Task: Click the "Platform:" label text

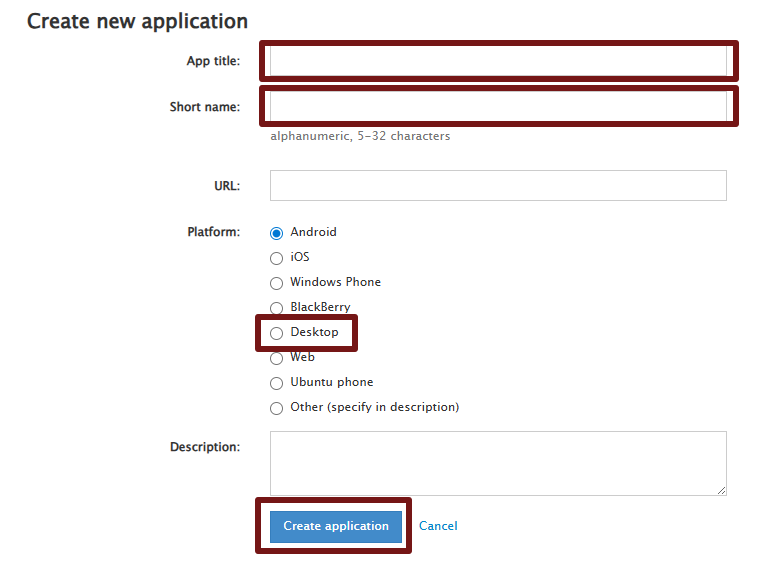Action: click(213, 232)
